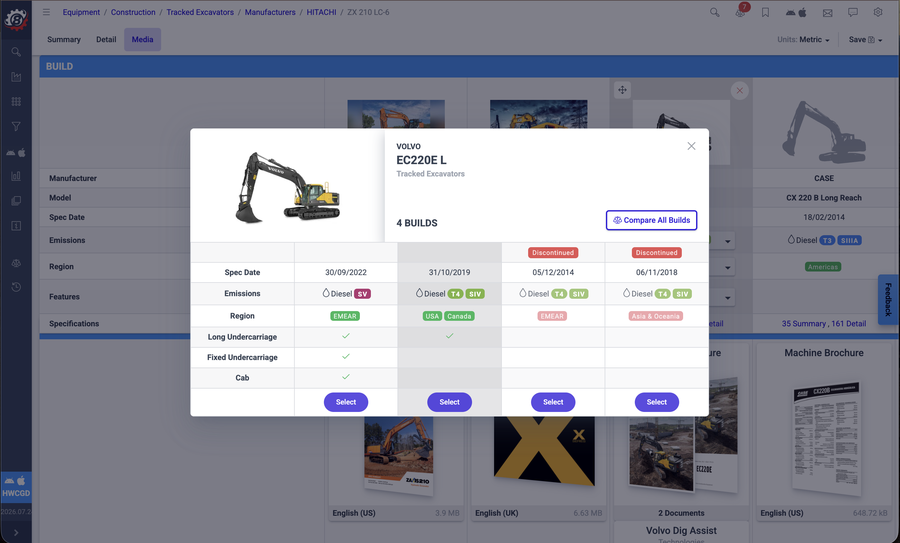Select the 30/09/2022 build

click(x=346, y=402)
